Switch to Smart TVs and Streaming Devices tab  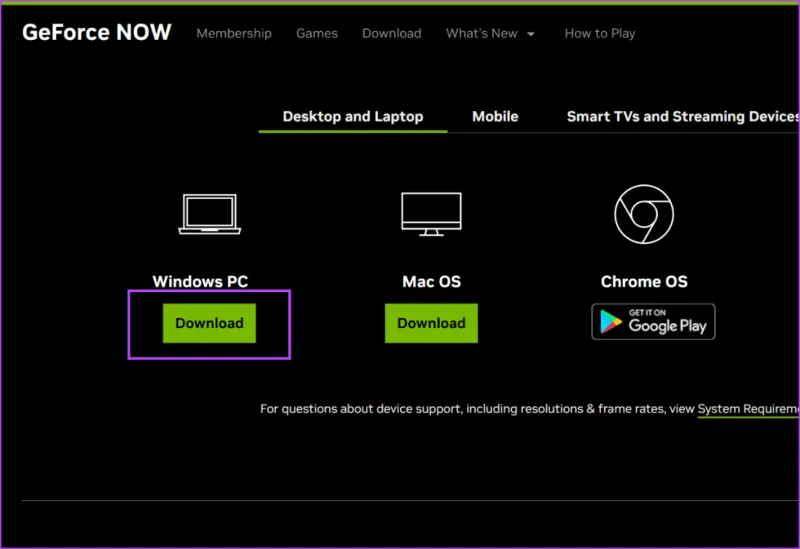pyautogui.click(x=683, y=117)
